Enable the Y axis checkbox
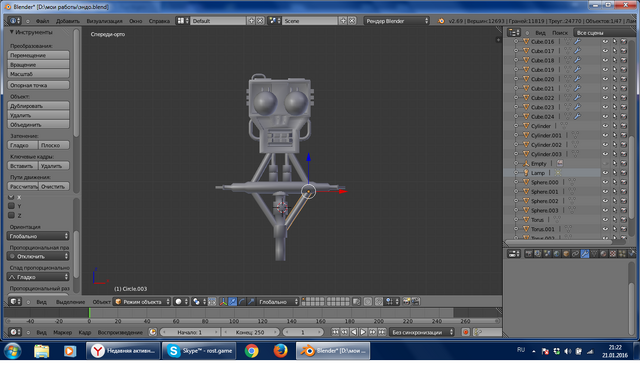 coord(11,206)
